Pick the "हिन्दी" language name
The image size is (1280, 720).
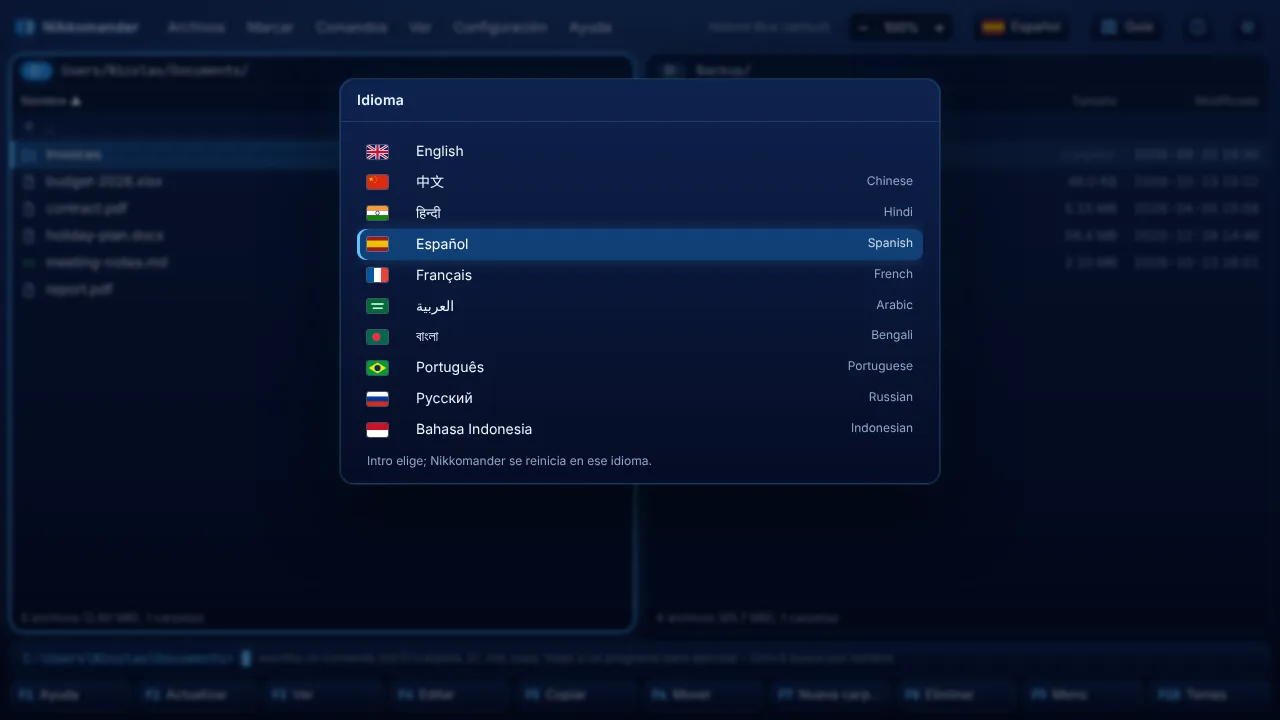(428, 213)
